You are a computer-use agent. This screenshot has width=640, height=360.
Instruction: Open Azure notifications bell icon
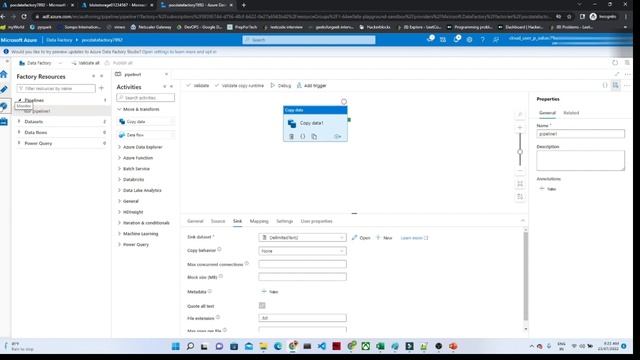tap(456, 40)
